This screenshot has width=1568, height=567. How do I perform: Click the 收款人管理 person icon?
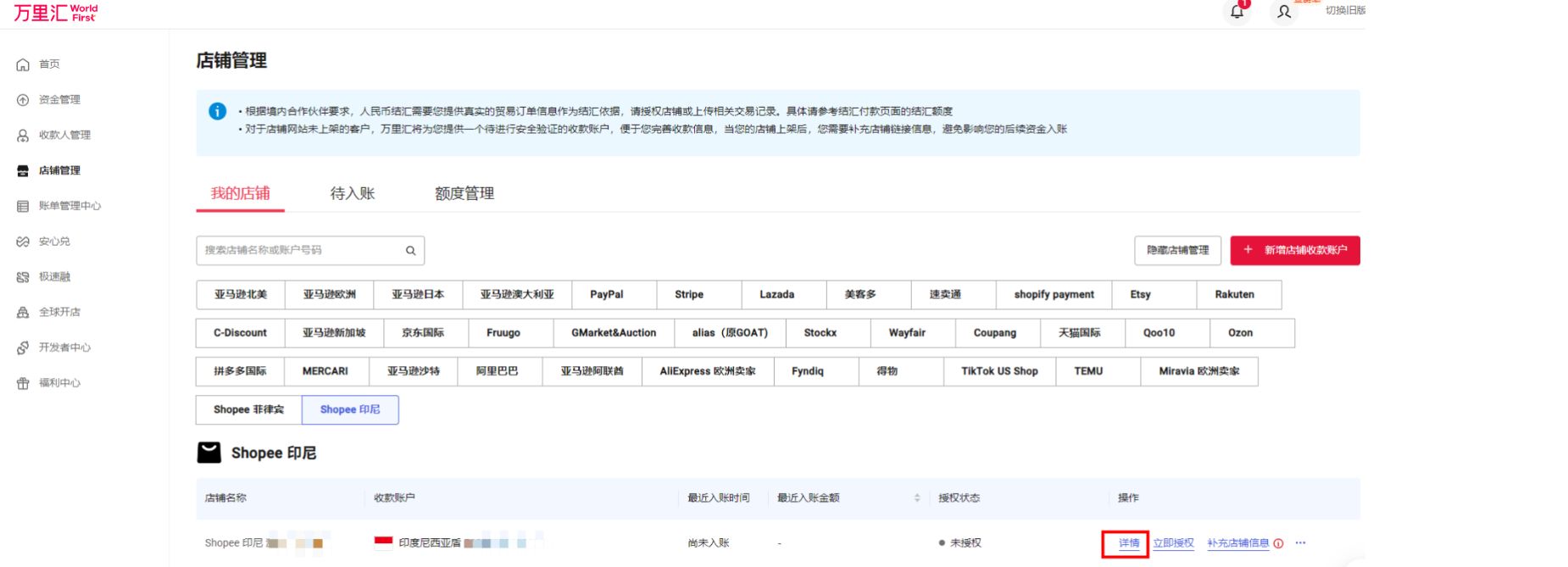(x=23, y=136)
